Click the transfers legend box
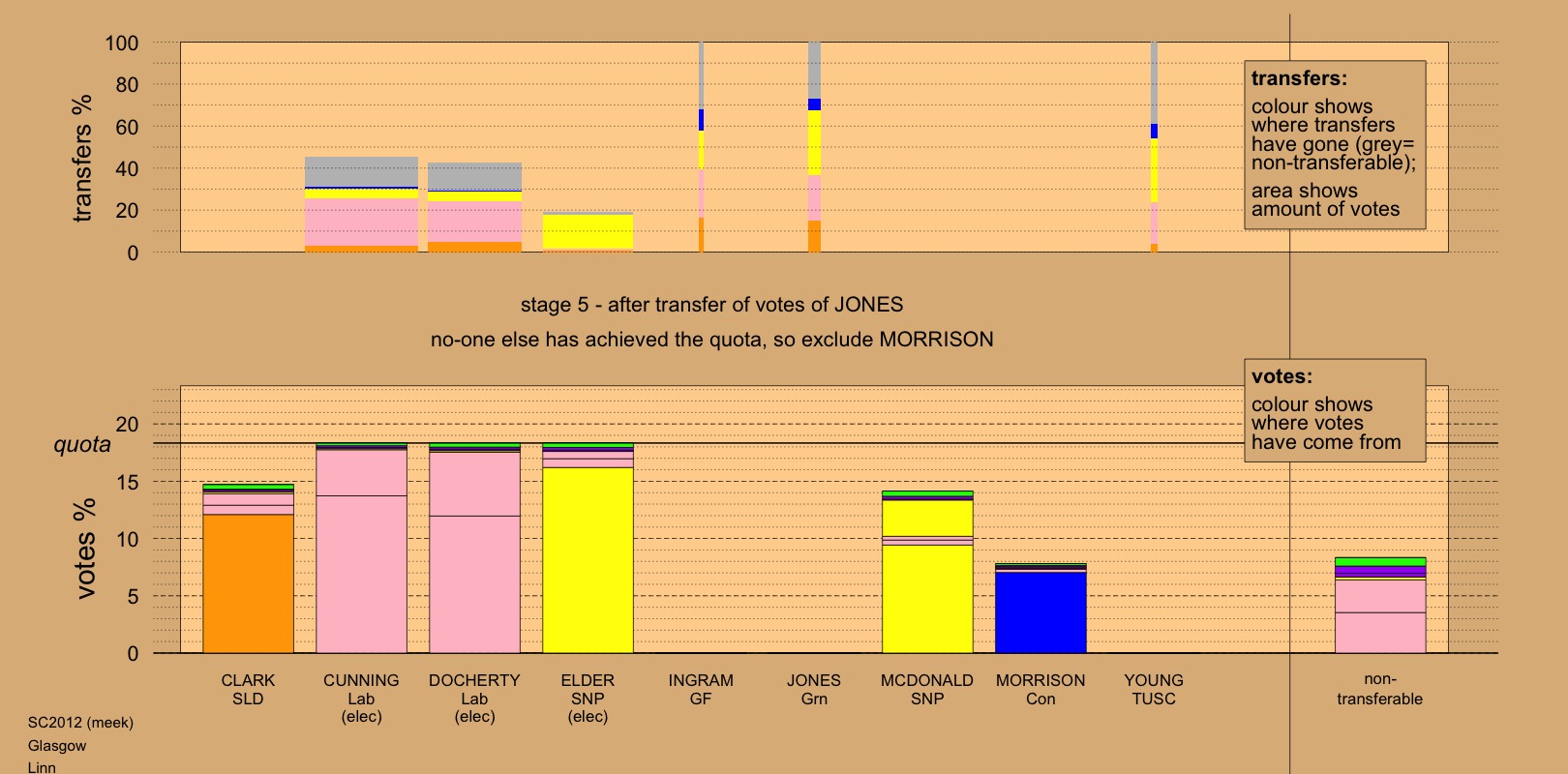The height and width of the screenshot is (774, 1568). pos(1334,145)
